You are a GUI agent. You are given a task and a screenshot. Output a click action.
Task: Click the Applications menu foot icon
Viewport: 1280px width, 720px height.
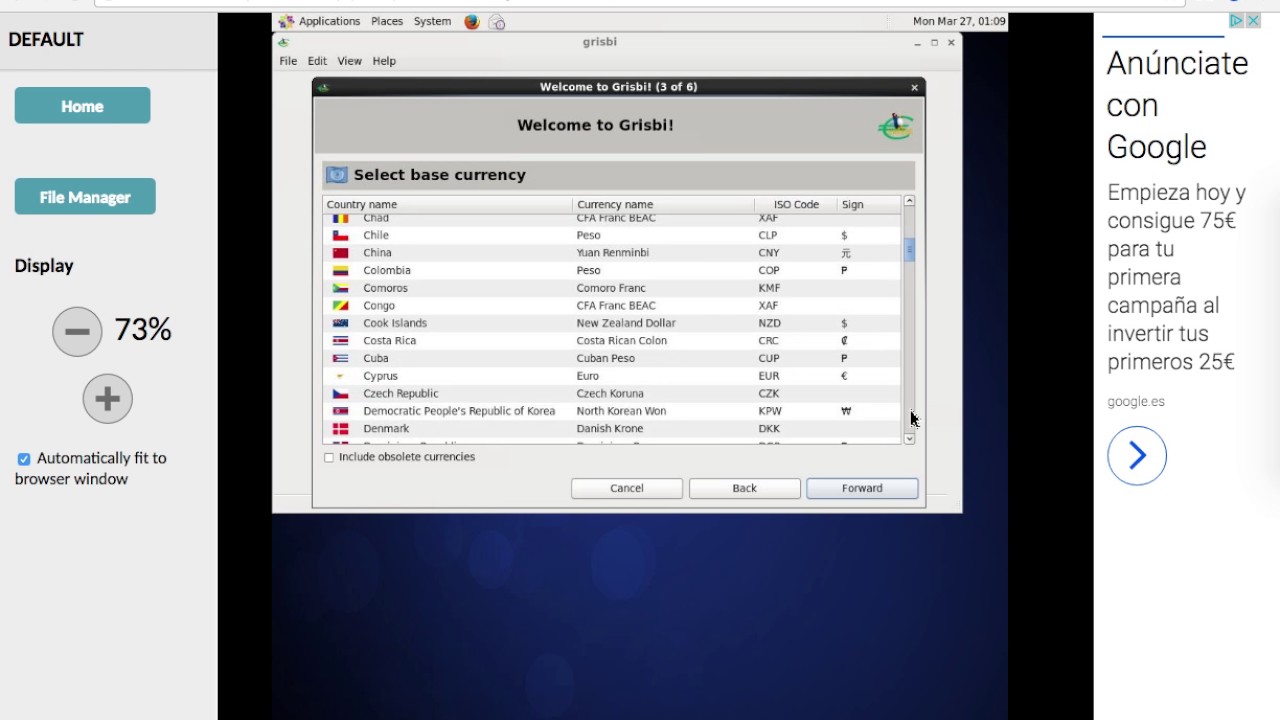[286, 21]
